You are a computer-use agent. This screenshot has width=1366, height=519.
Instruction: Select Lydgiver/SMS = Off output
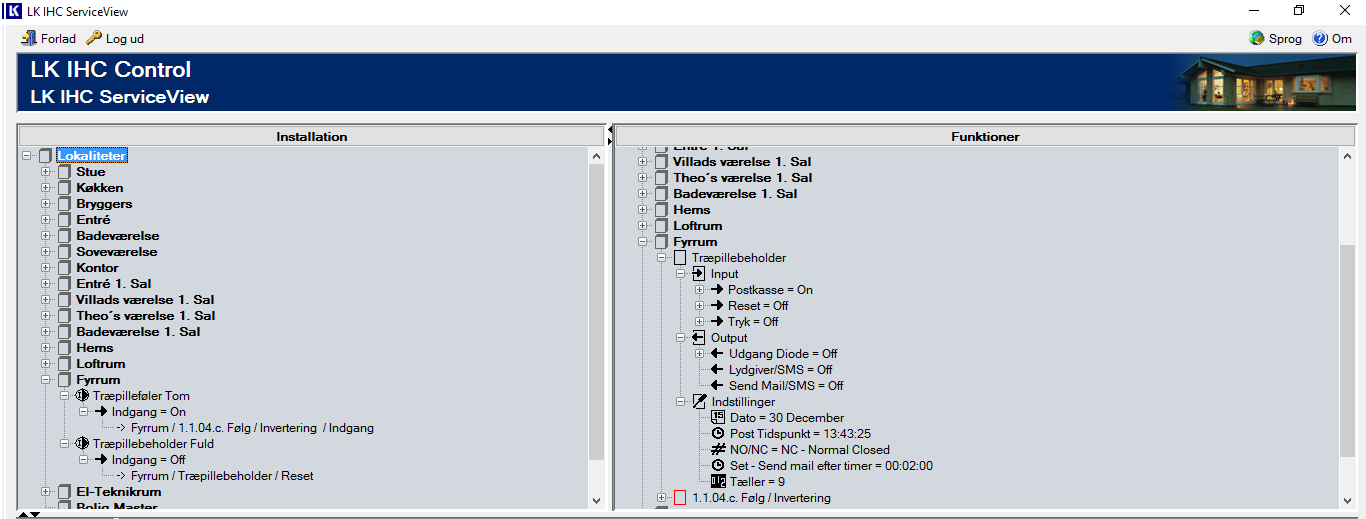780,370
